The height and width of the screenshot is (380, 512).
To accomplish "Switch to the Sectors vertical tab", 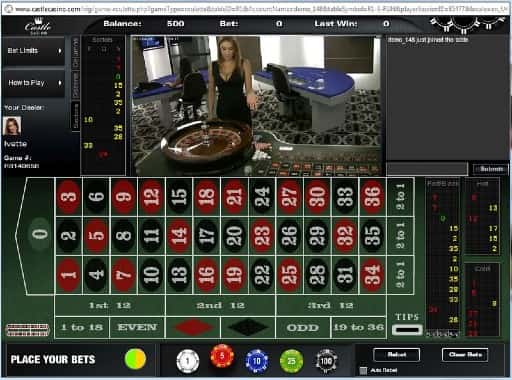I will [x=76, y=116].
